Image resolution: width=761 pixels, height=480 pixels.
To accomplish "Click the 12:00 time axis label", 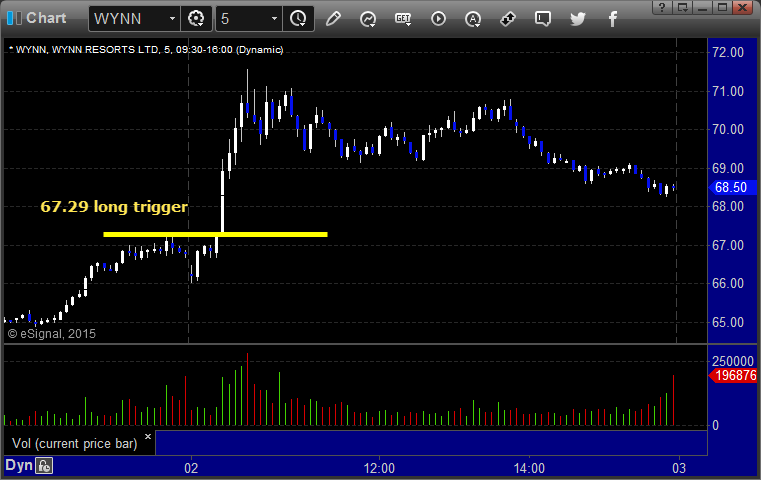I will pyautogui.click(x=379, y=468).
